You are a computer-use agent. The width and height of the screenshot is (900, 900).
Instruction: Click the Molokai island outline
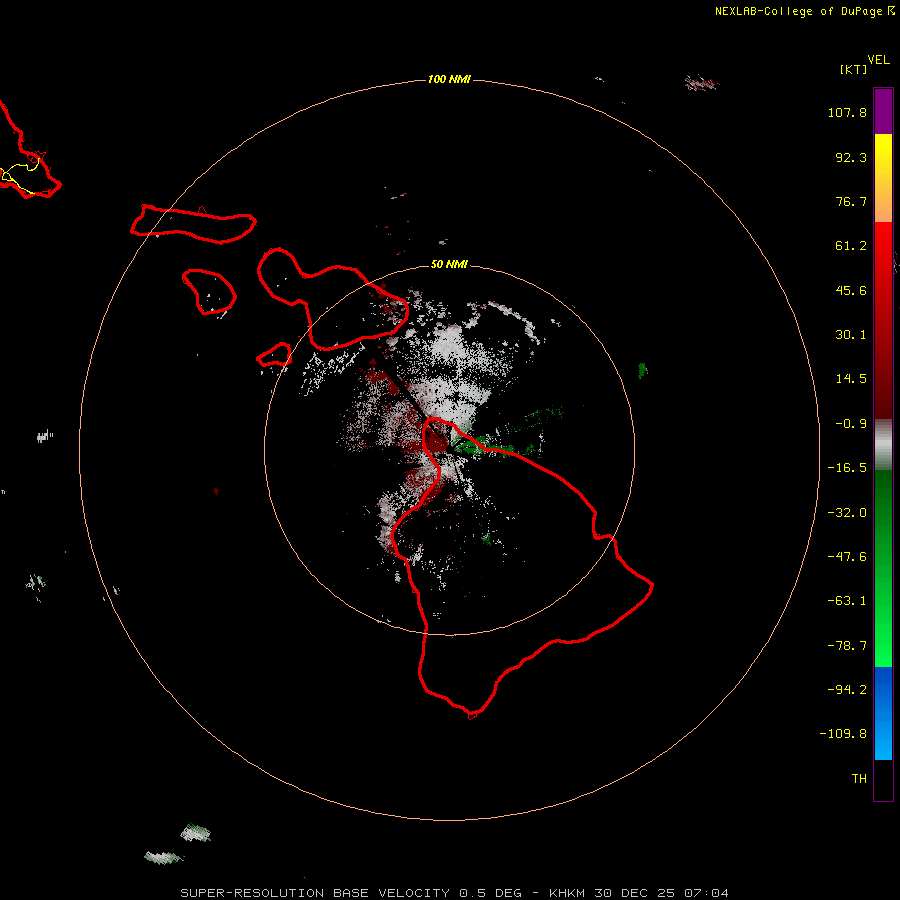193,223
